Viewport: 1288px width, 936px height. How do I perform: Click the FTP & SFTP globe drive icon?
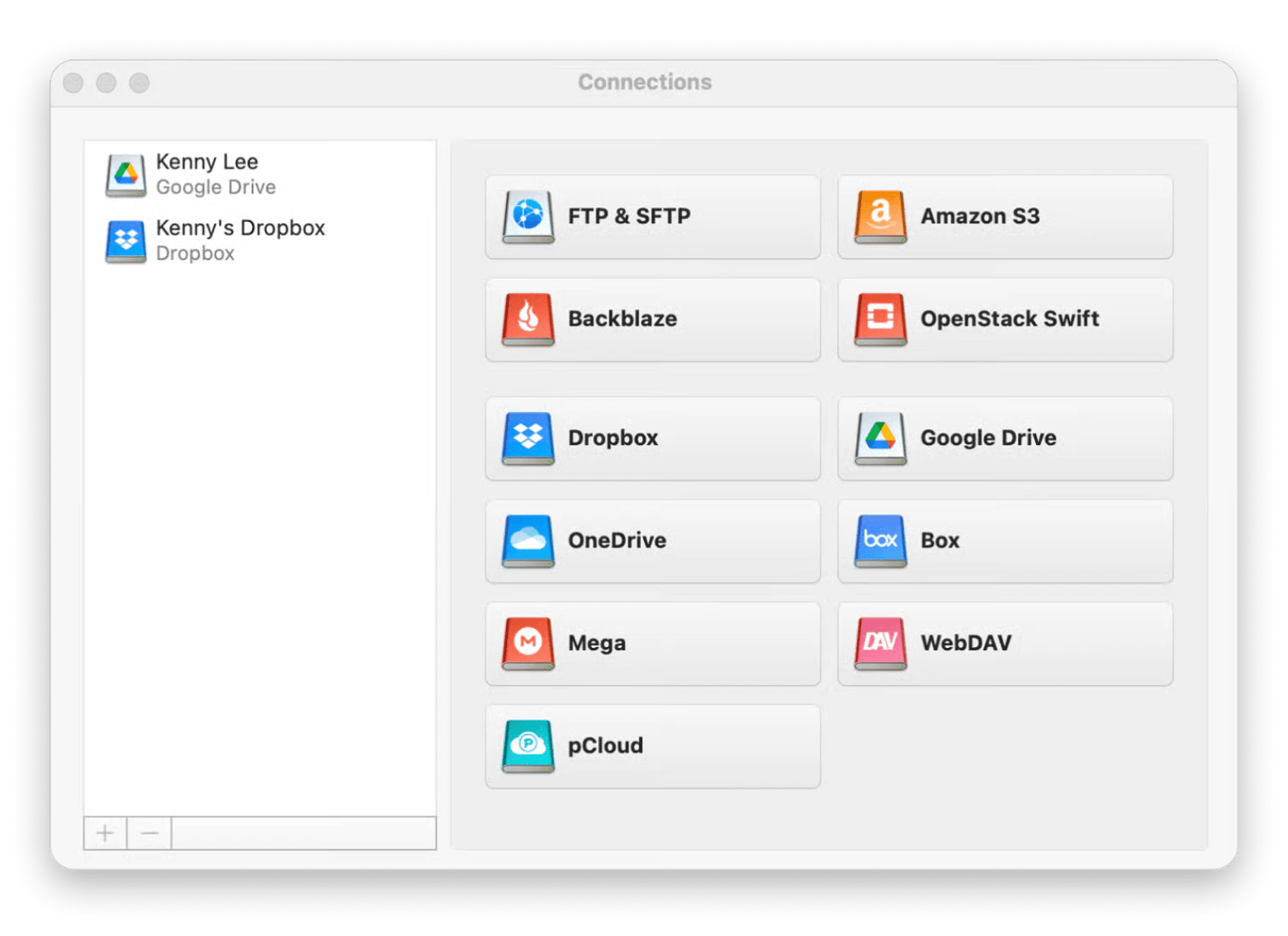(x=528, y=217)
